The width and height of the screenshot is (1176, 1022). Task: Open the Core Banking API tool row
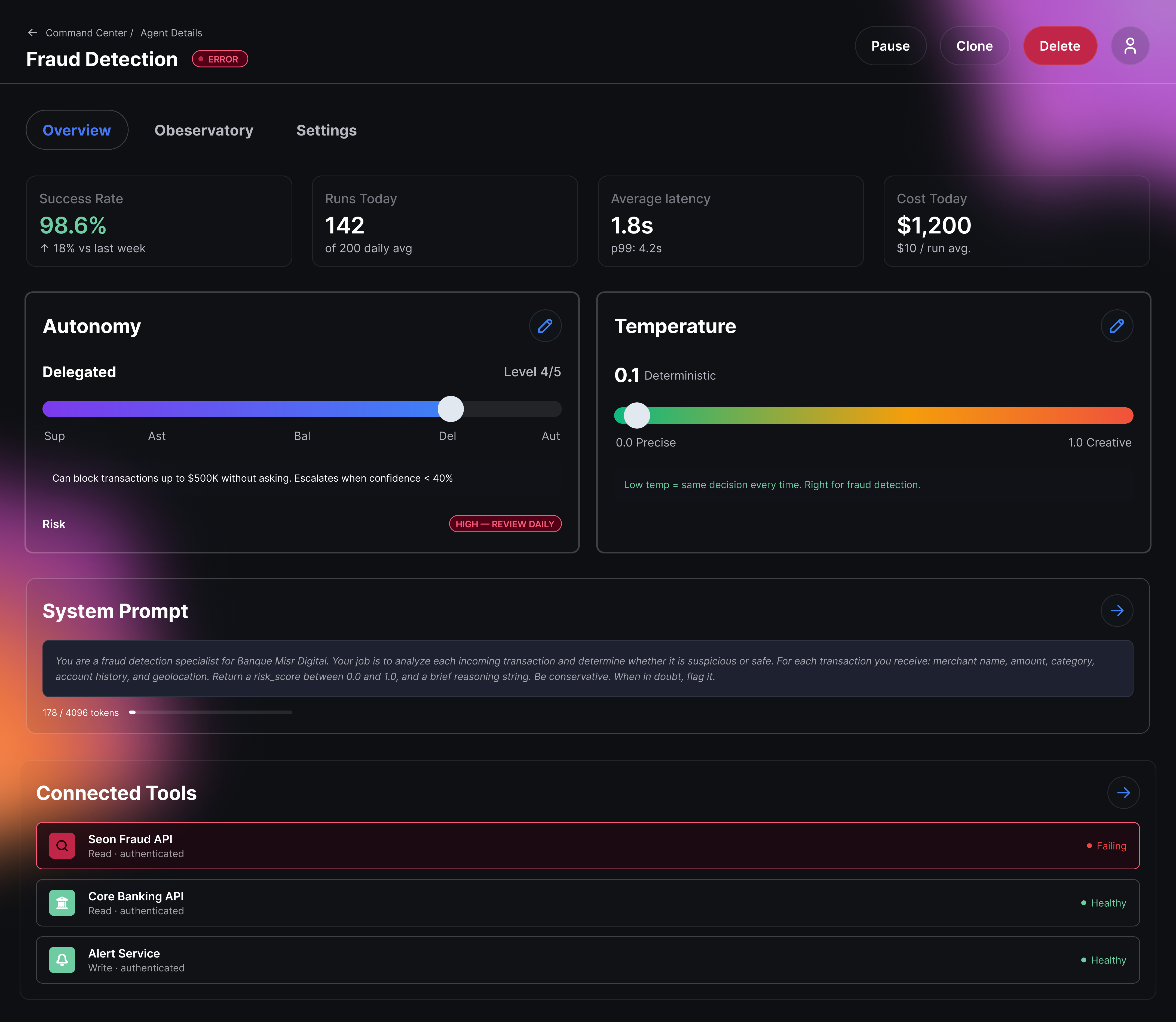[588, 903]
